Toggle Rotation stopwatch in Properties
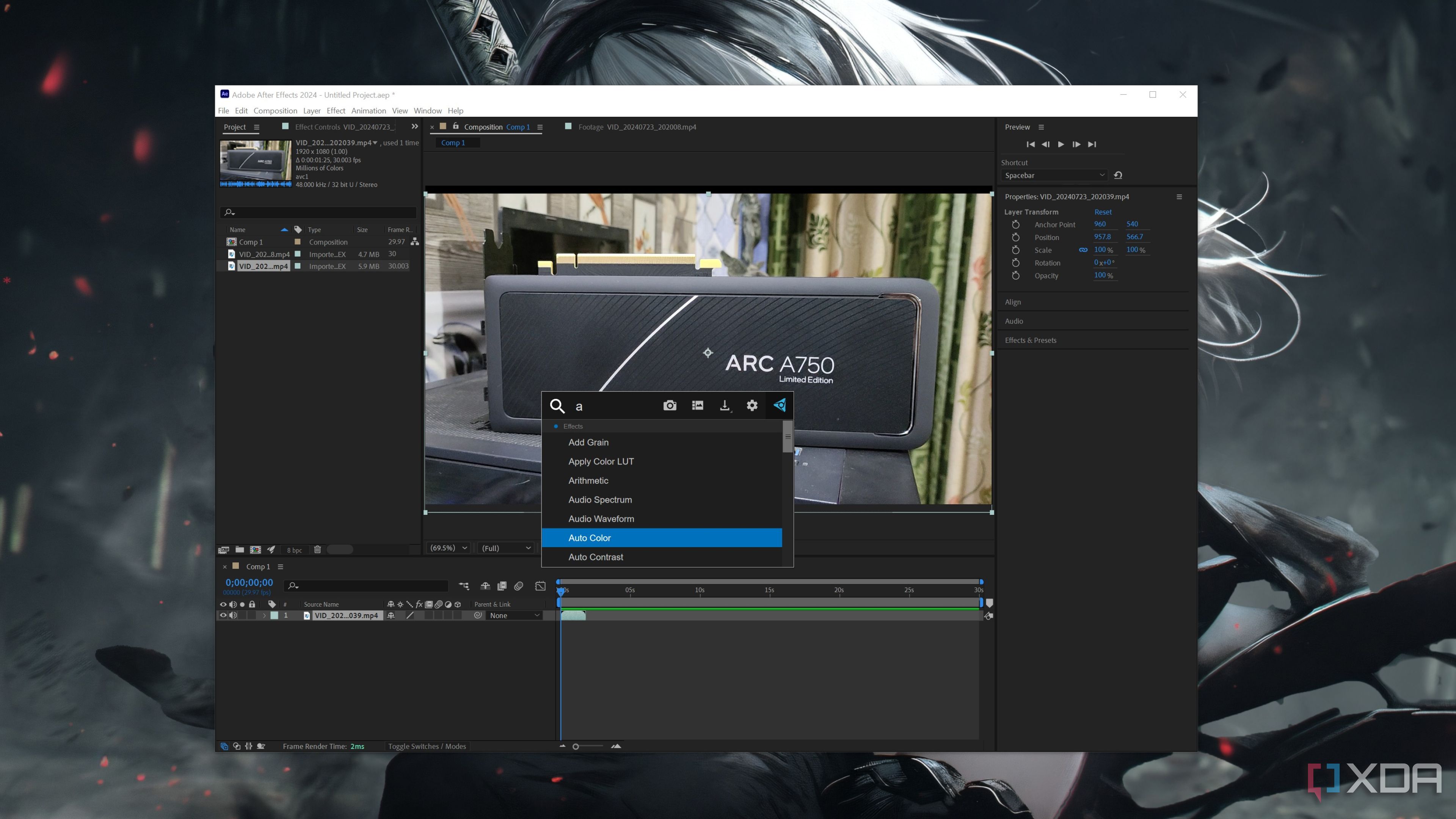1456x819 pixels. (1016, 263)
